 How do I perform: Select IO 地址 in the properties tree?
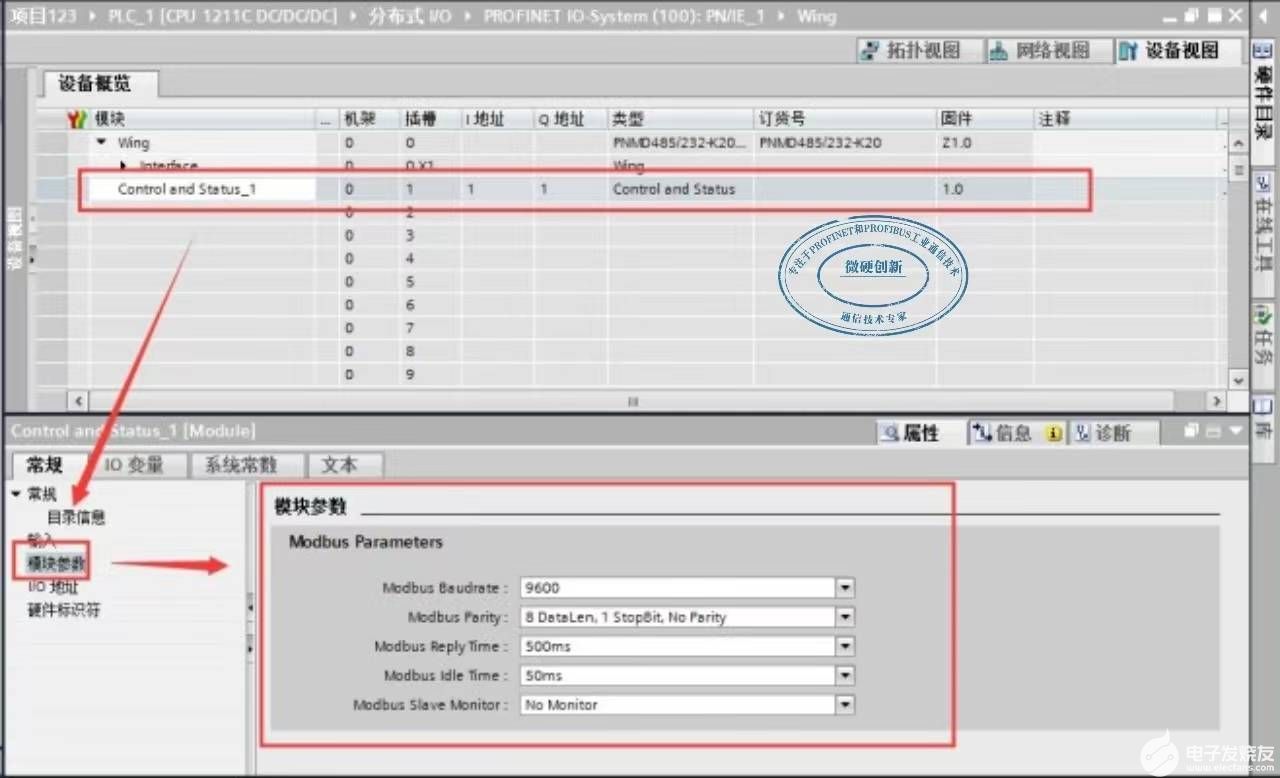[52, 588]
